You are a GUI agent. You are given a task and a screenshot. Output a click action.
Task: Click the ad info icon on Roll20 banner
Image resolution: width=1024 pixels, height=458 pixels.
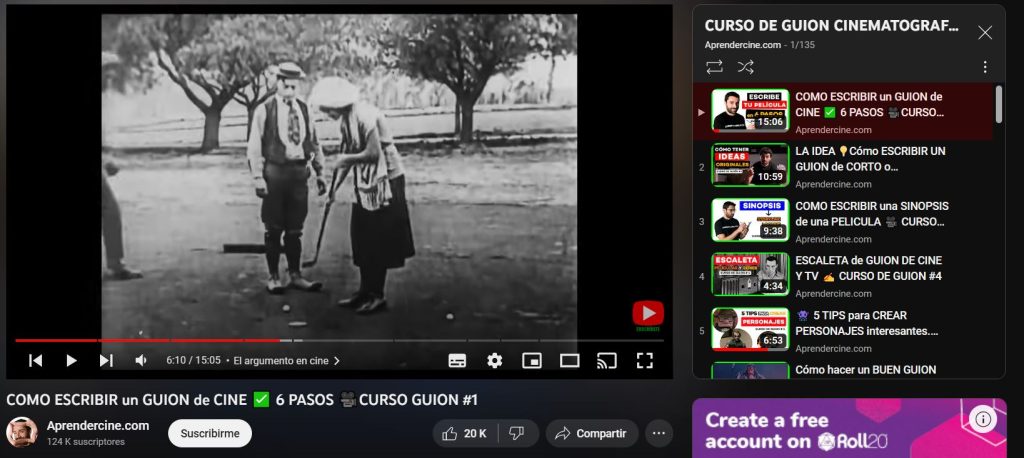tap(984, 419)
